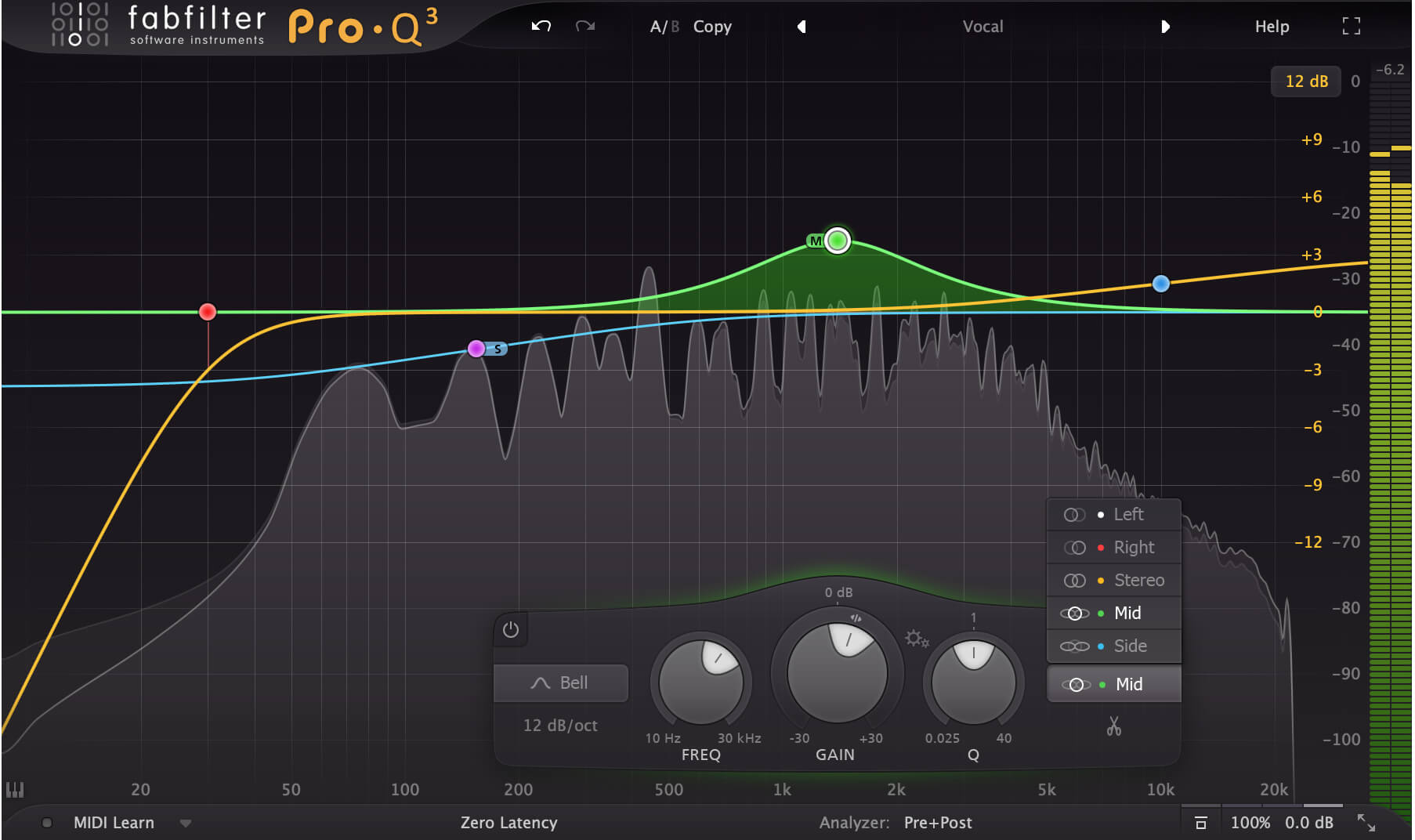
Task: Click the global bypass icon near zoom control
Action: pyautogui.click(x=1202, y=822)
